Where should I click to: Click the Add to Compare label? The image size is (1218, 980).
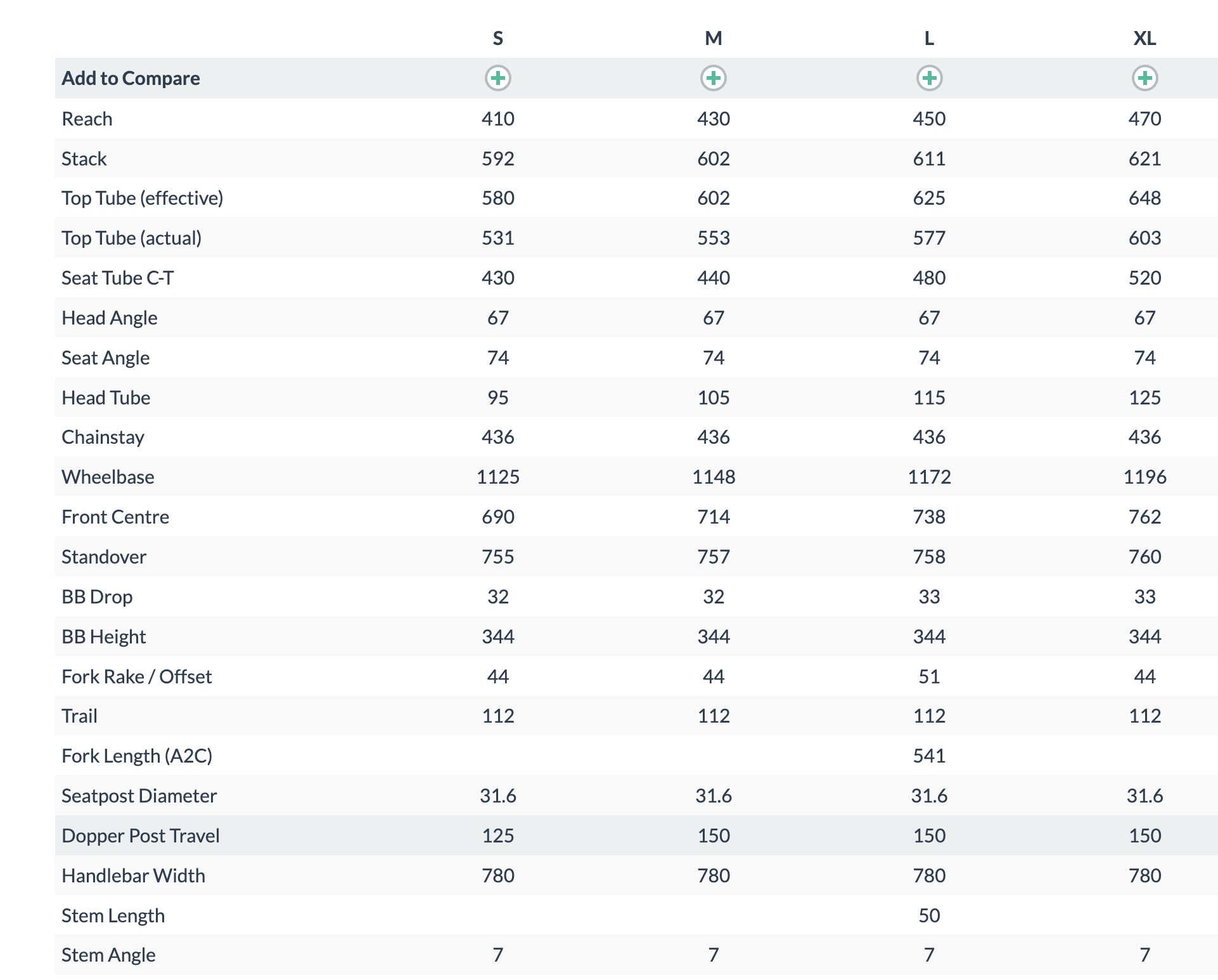coord(131,78)
